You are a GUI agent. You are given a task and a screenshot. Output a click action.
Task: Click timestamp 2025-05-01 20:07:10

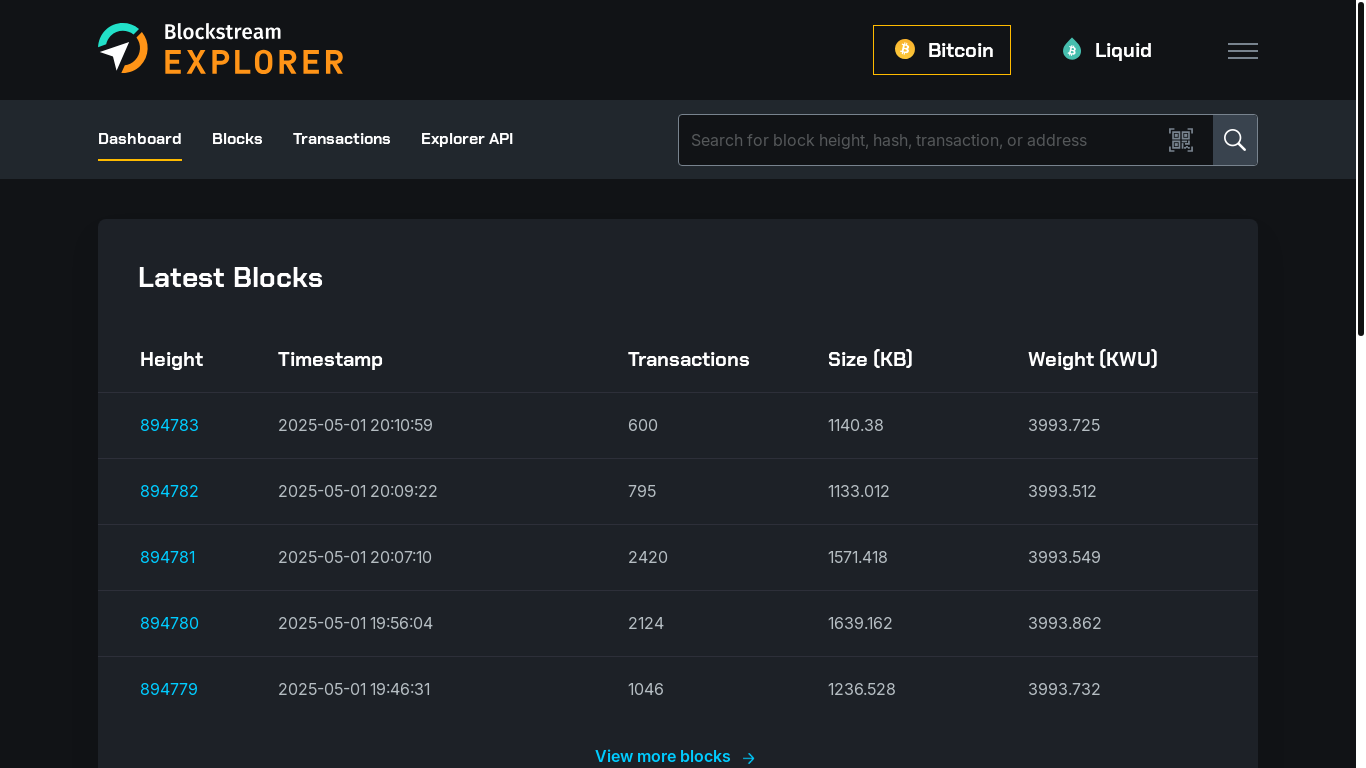pyautogui.click(x=355, y=557)
